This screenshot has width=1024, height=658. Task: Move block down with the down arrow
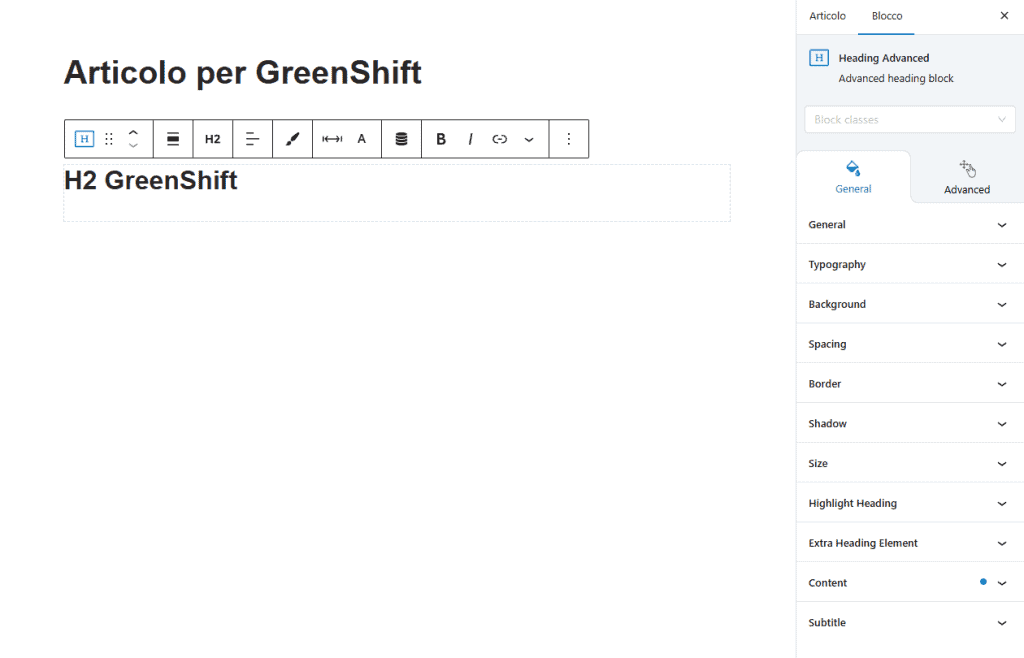(x=133, y=146)
